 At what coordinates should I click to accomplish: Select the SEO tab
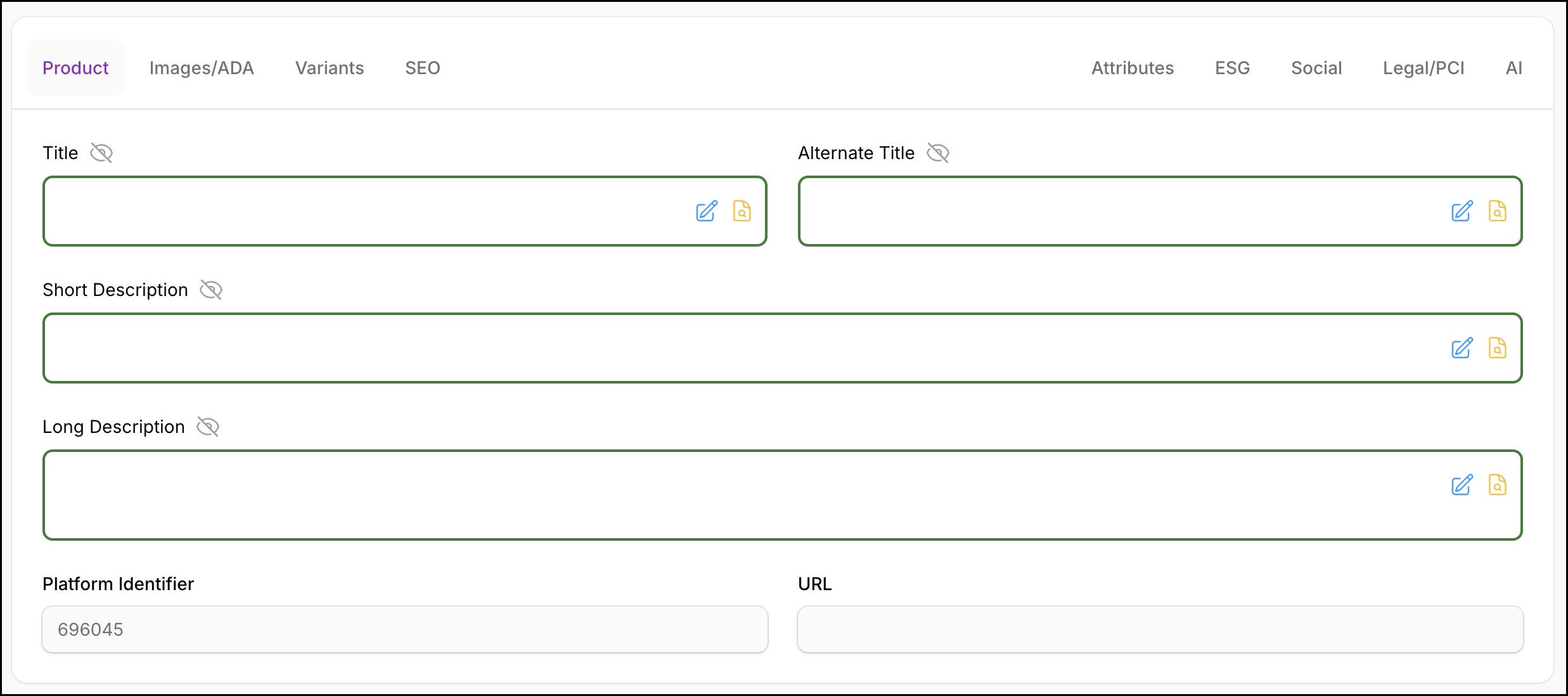click(x=423, y=68)
